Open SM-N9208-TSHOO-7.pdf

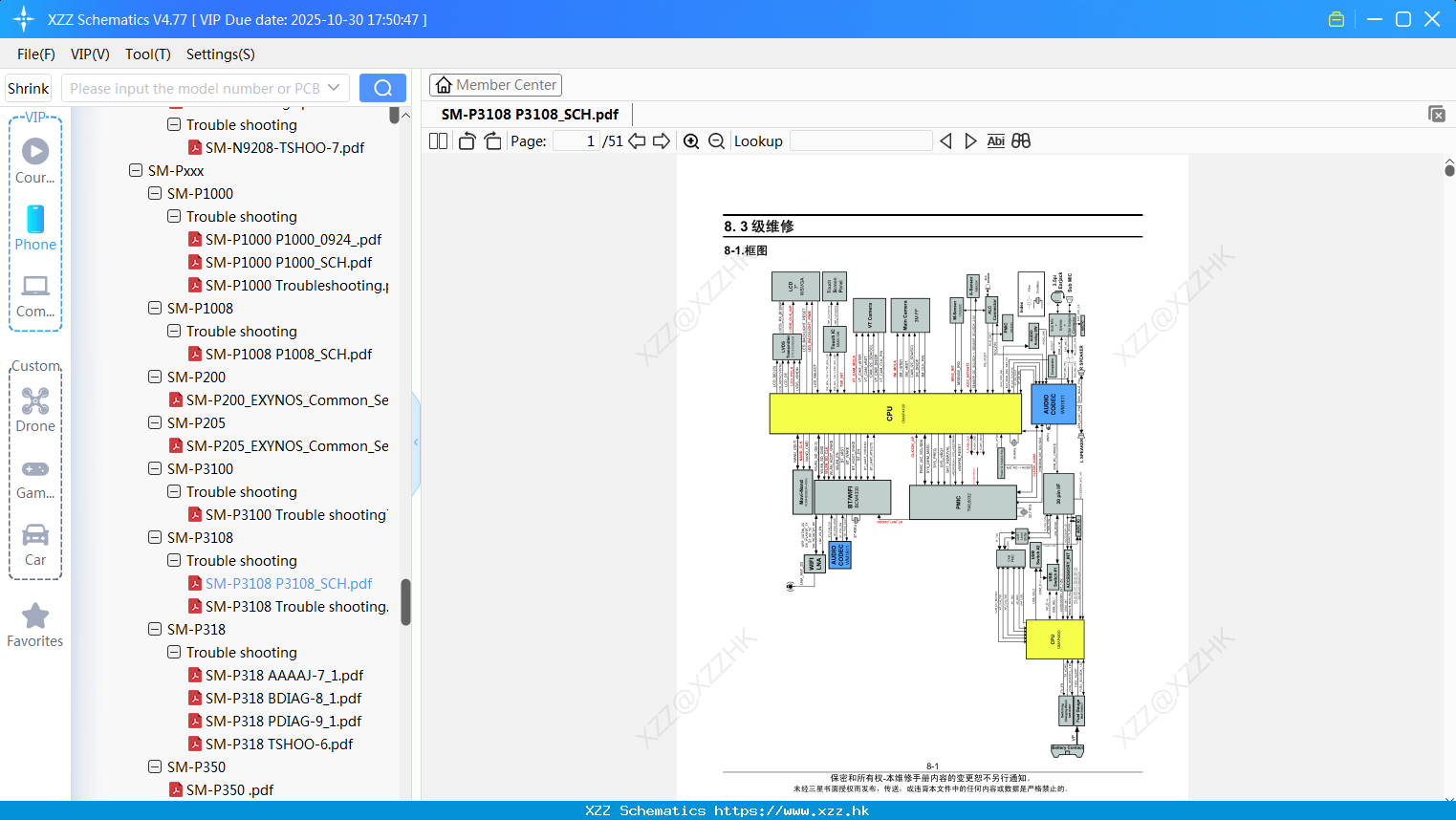[x=284, y=147]
